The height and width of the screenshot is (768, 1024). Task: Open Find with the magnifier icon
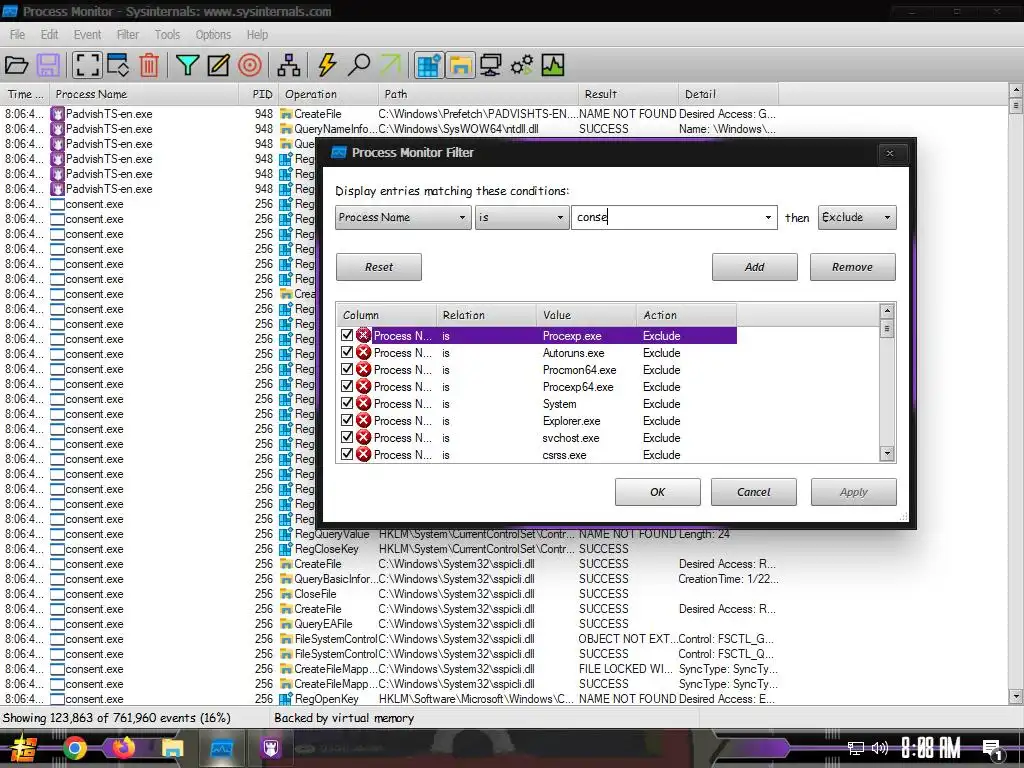click(359, 65)
